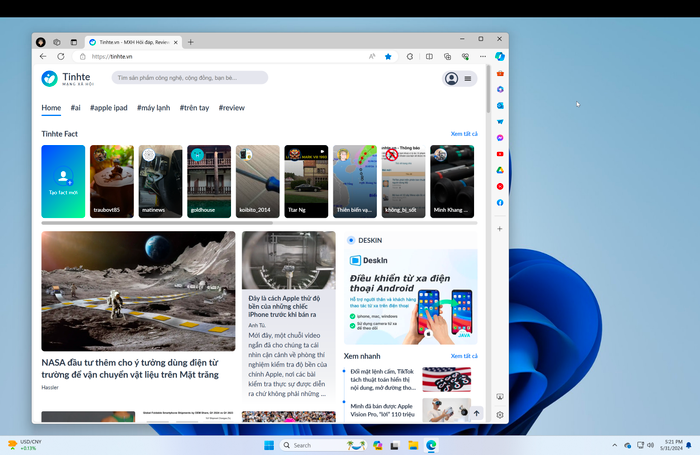Open File Explorer from the taskbar

pyautogui.click(x=413, y=445)
